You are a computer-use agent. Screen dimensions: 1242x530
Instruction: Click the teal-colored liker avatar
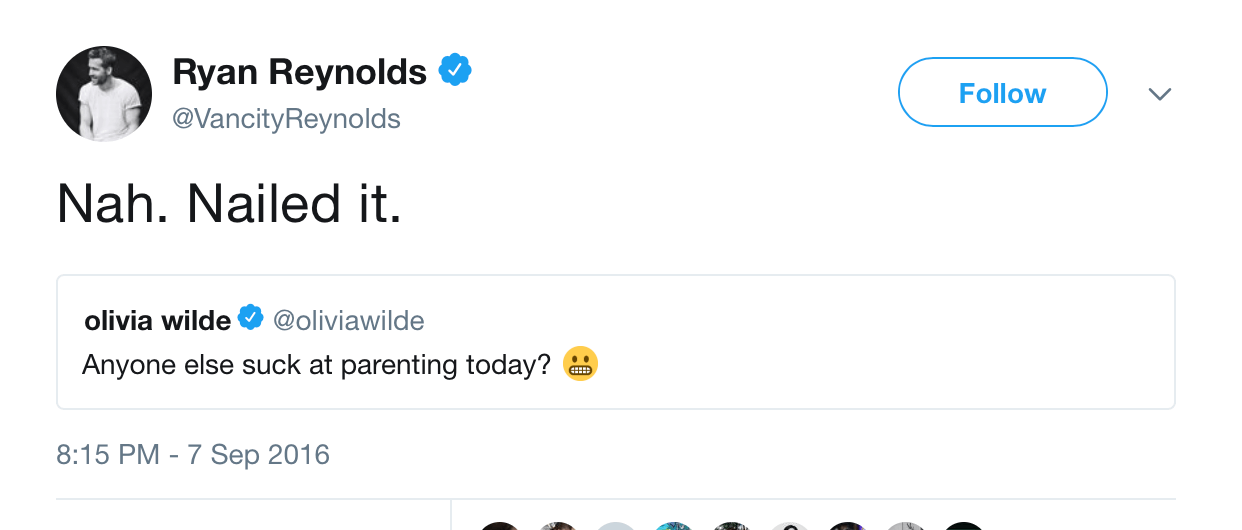click(674, 525)
